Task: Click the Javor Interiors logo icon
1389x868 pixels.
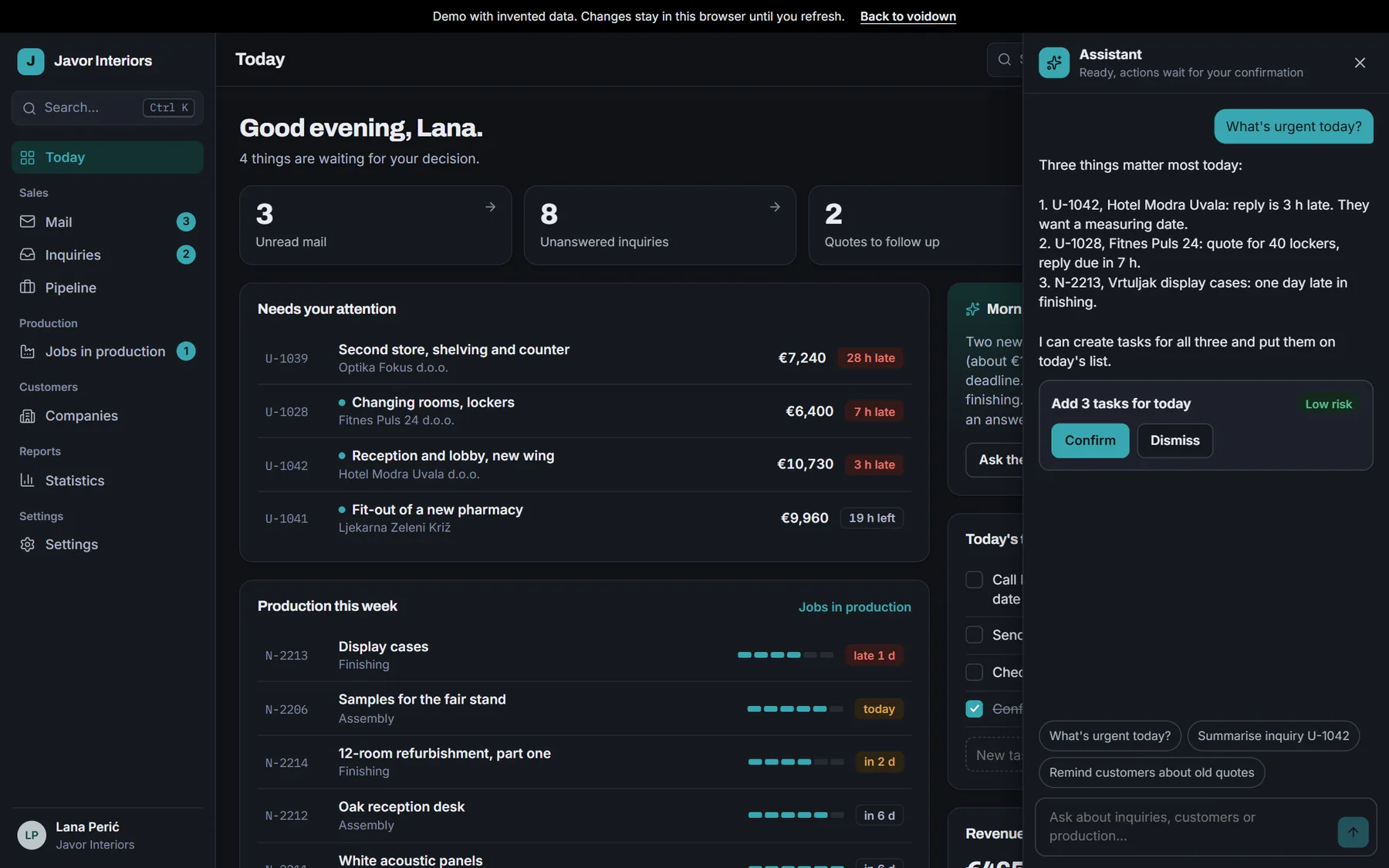Action: point(31,61)
